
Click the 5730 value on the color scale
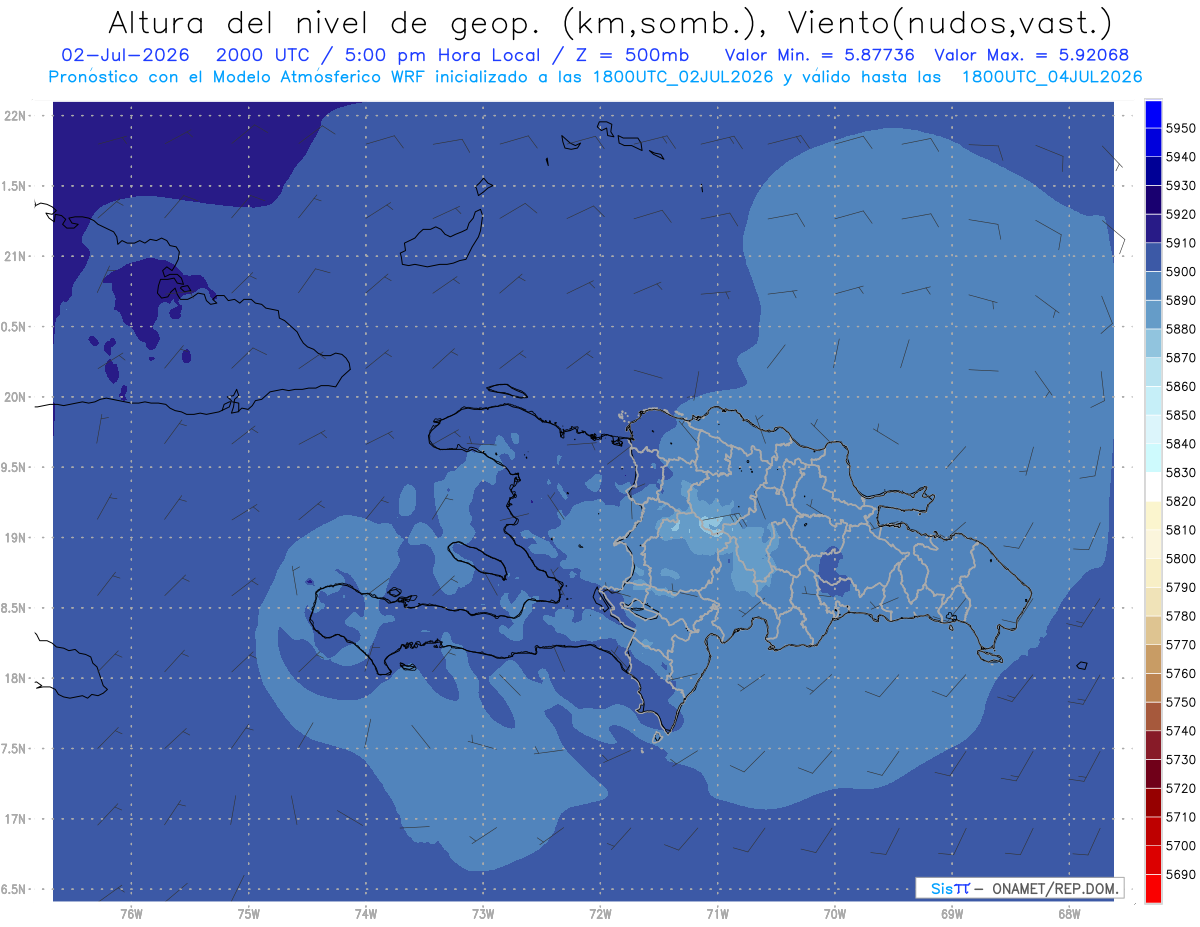tap(1179, 759)
